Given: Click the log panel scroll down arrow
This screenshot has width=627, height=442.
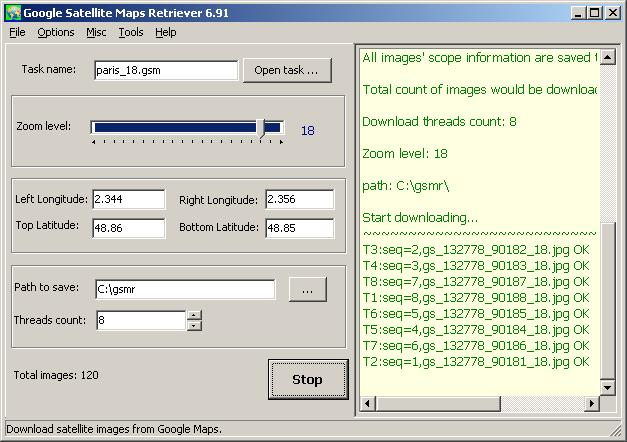Looking at the screenshot, I should click(607, 387).
